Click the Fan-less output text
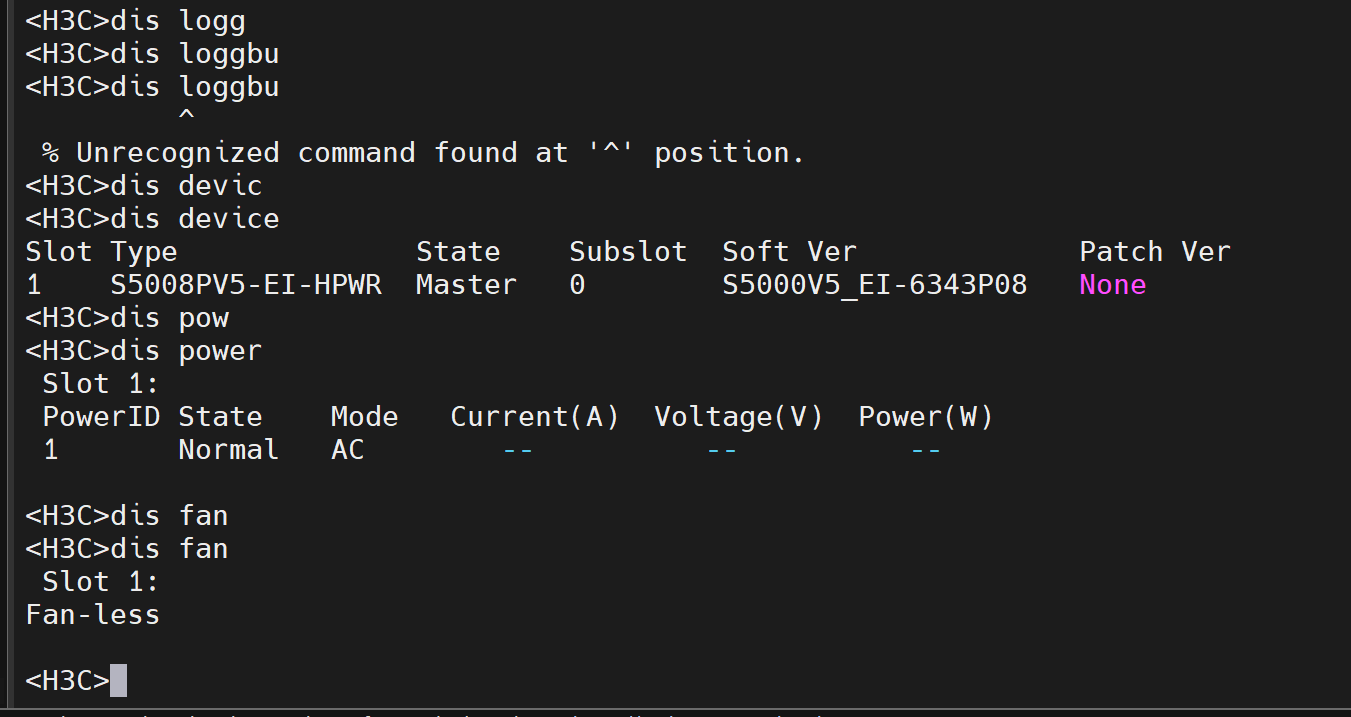 92,614
